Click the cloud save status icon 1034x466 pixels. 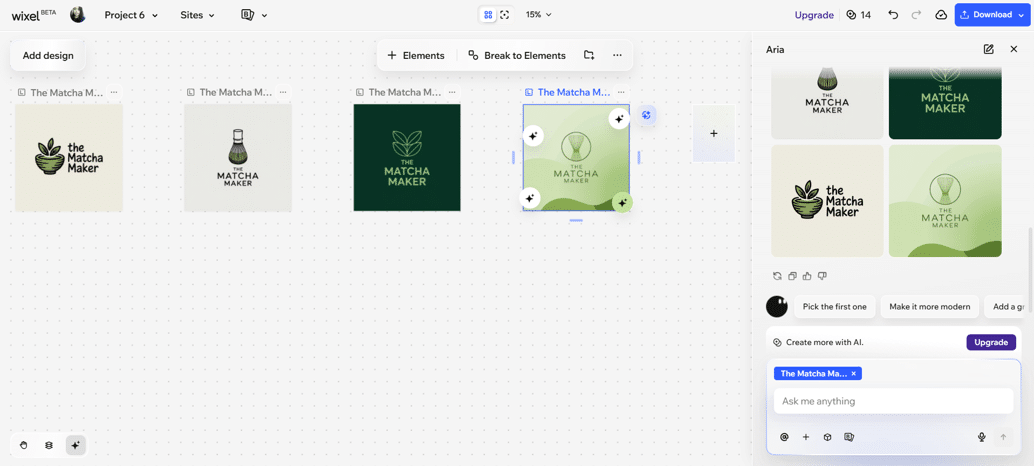tap(941, 15)
